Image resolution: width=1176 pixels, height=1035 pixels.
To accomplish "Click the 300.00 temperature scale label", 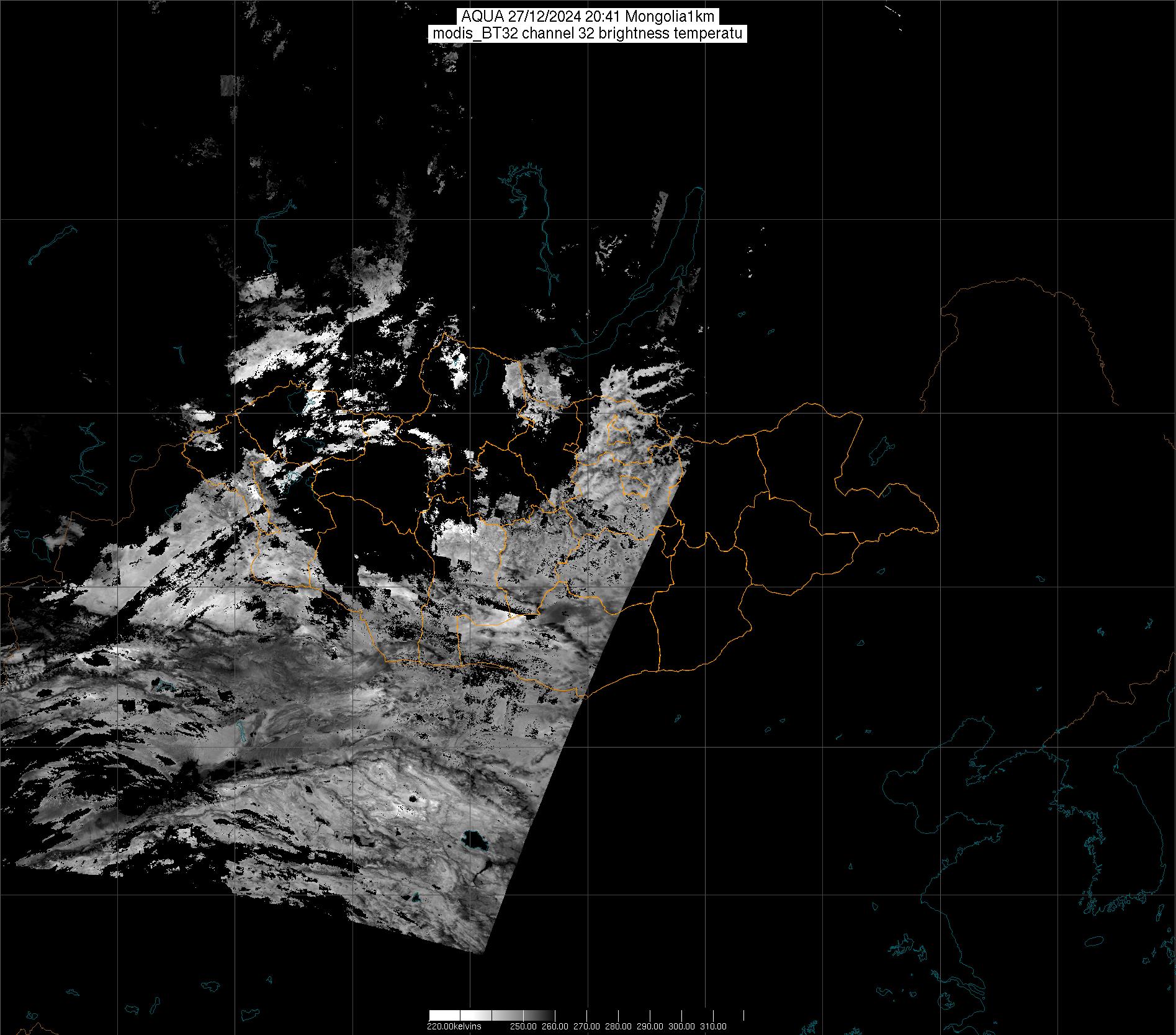I will [x=681, y=1026].
